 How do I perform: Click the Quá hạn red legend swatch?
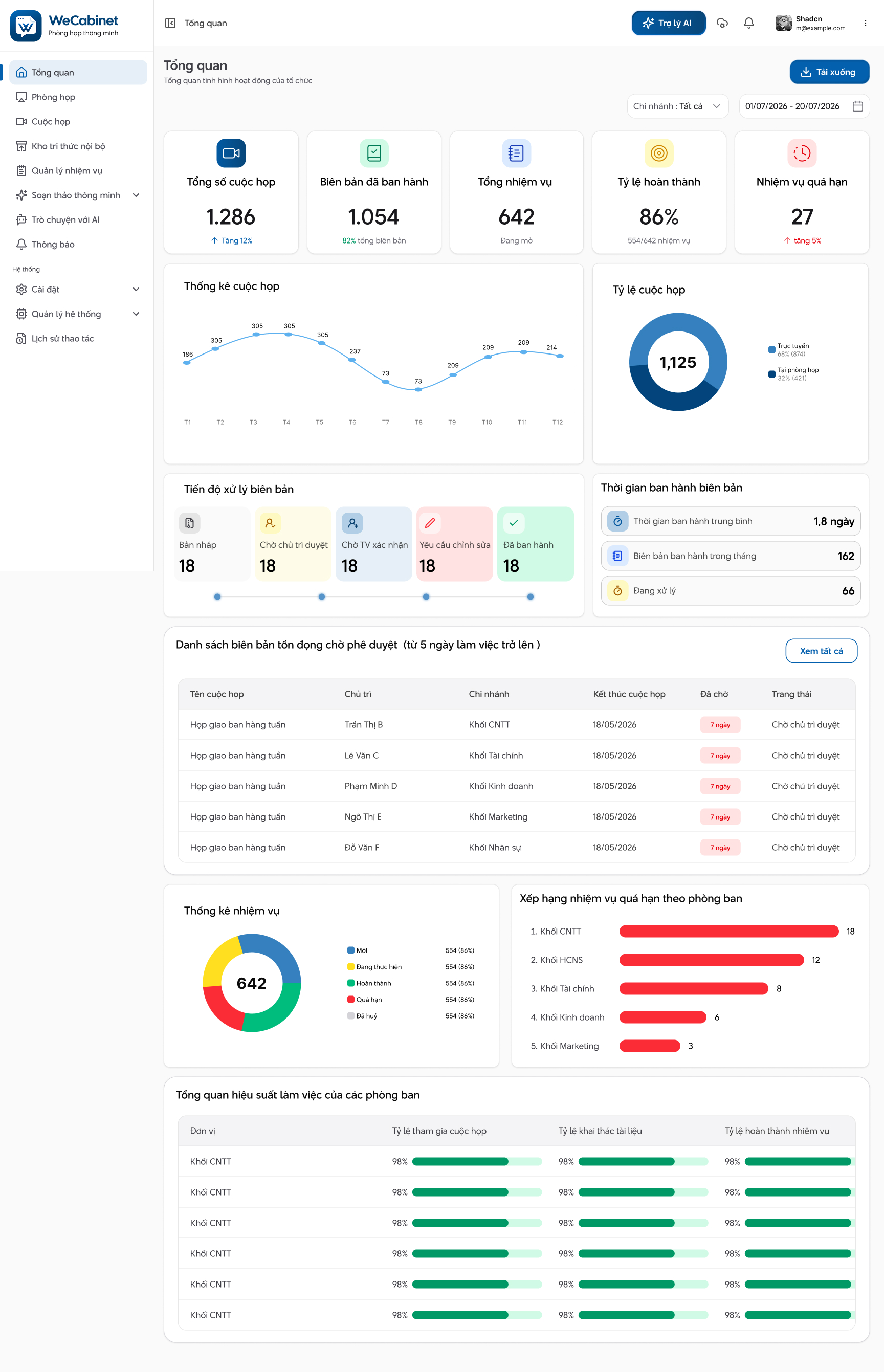350,1000
